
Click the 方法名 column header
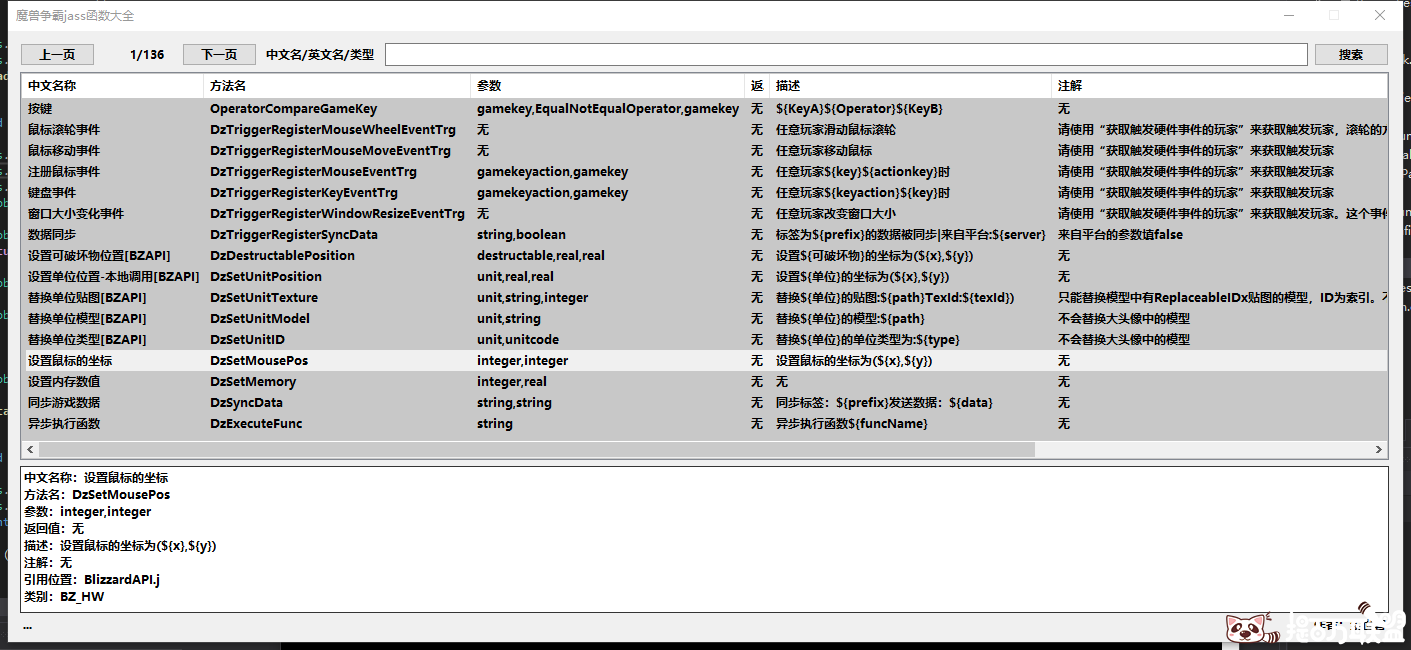click(336, 86)
